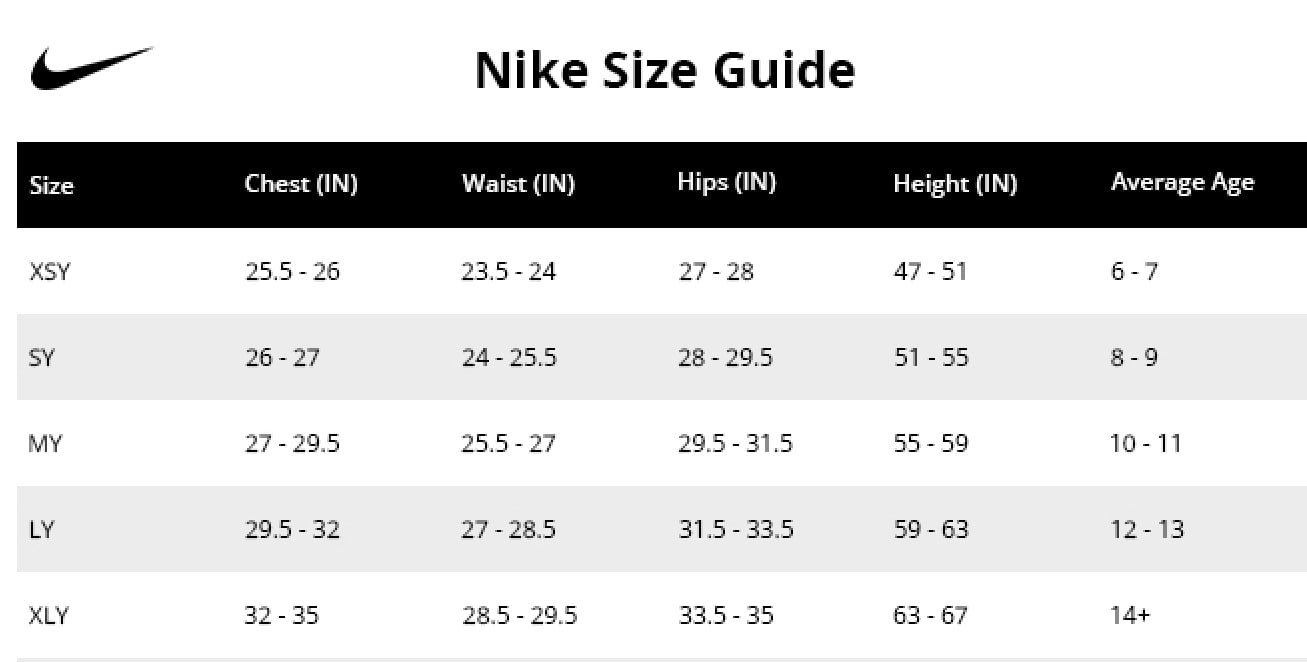1307x662 pixels.
Task: Select the Waist (IN) column header
Action: click(518, 184)
